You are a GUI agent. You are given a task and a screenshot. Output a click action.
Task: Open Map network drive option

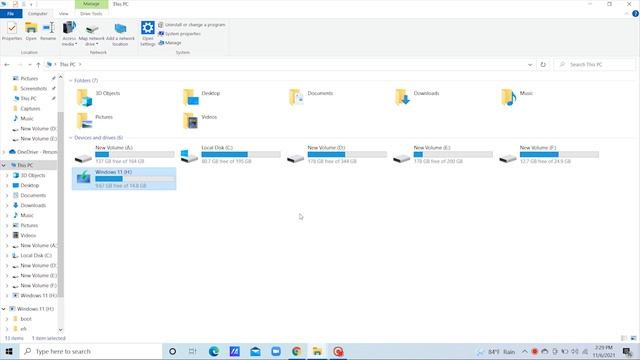91,33
